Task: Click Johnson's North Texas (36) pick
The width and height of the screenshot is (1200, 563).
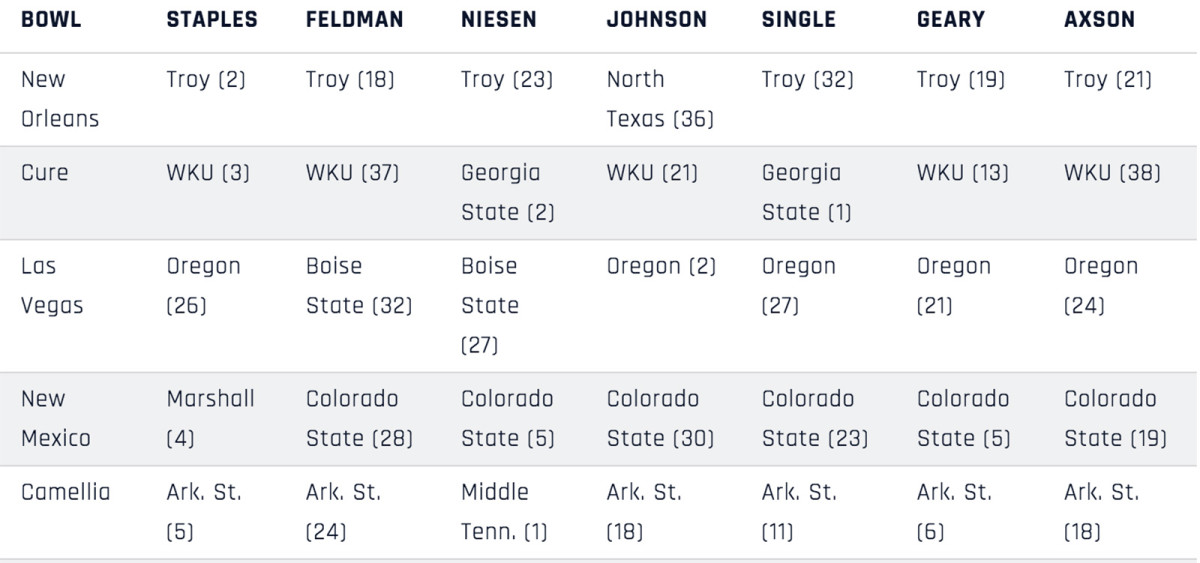Action: [659, 99]
